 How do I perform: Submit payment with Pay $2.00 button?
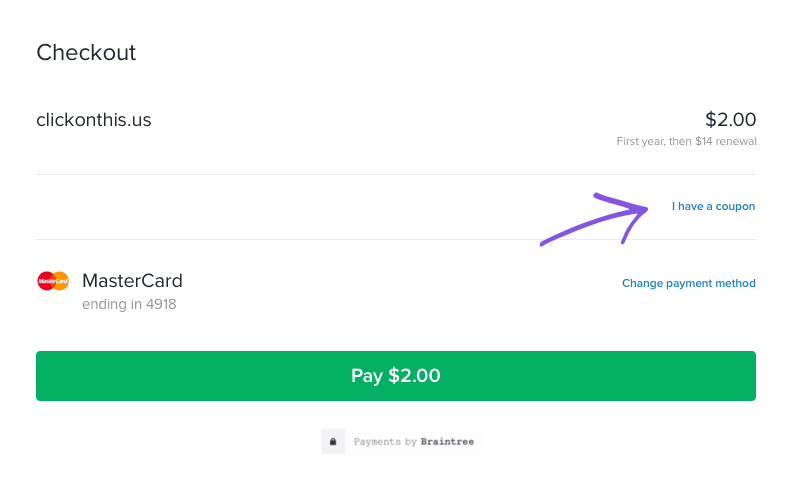click(x=395, y=376)
